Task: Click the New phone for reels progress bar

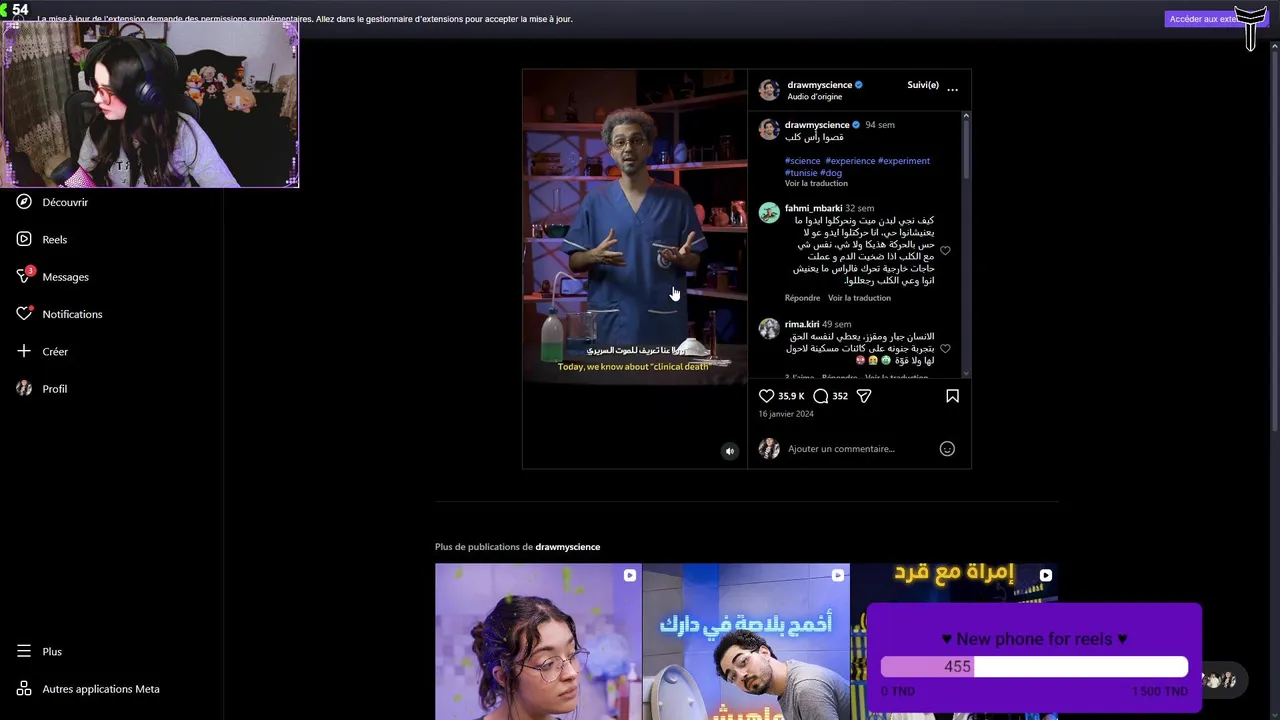Action: pyautogui.click(x=1034, y=667)
